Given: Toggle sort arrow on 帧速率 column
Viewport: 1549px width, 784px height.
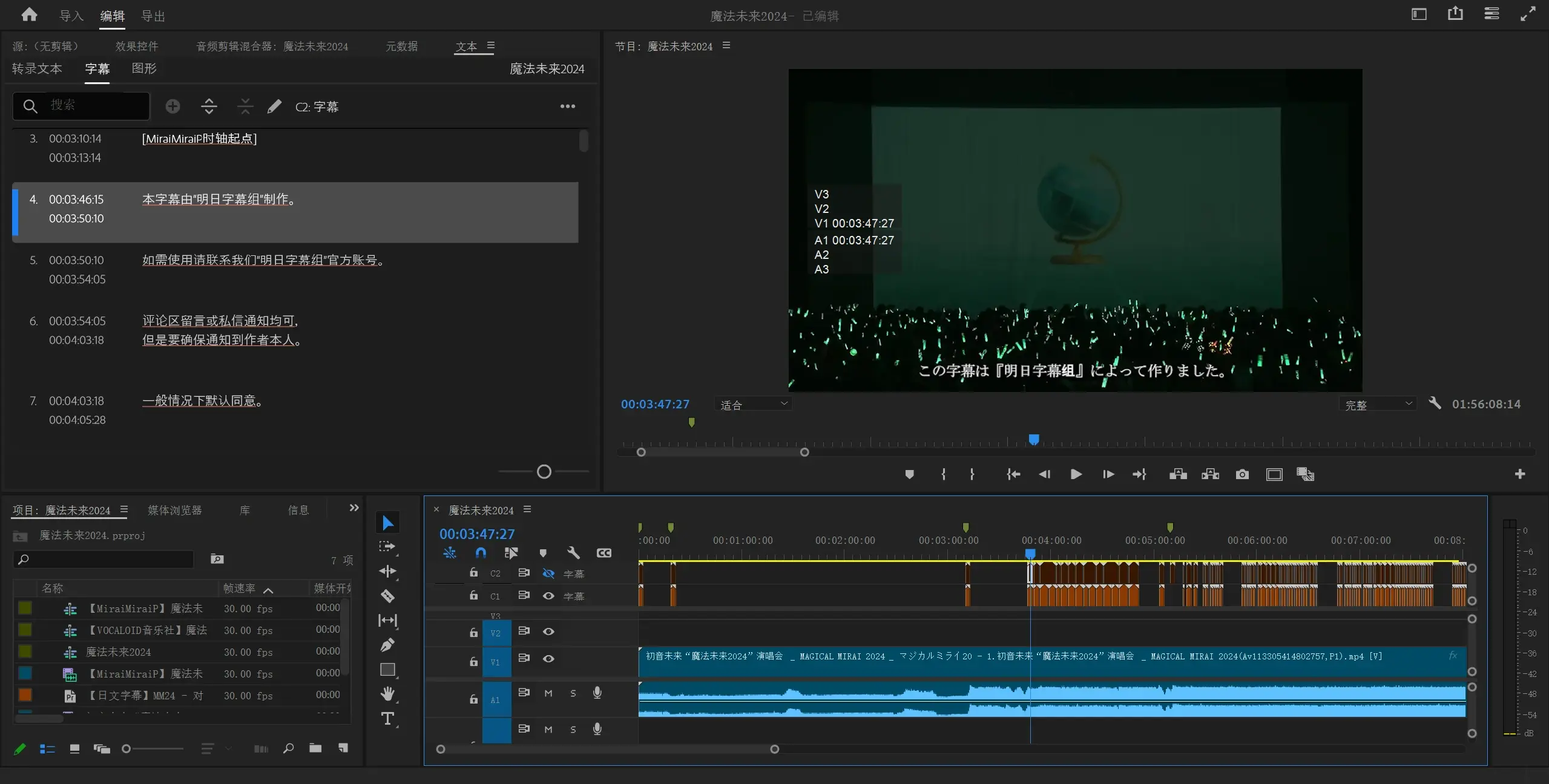Looking at the screenshot, I should pyautogui.click(x=268, y=590).
